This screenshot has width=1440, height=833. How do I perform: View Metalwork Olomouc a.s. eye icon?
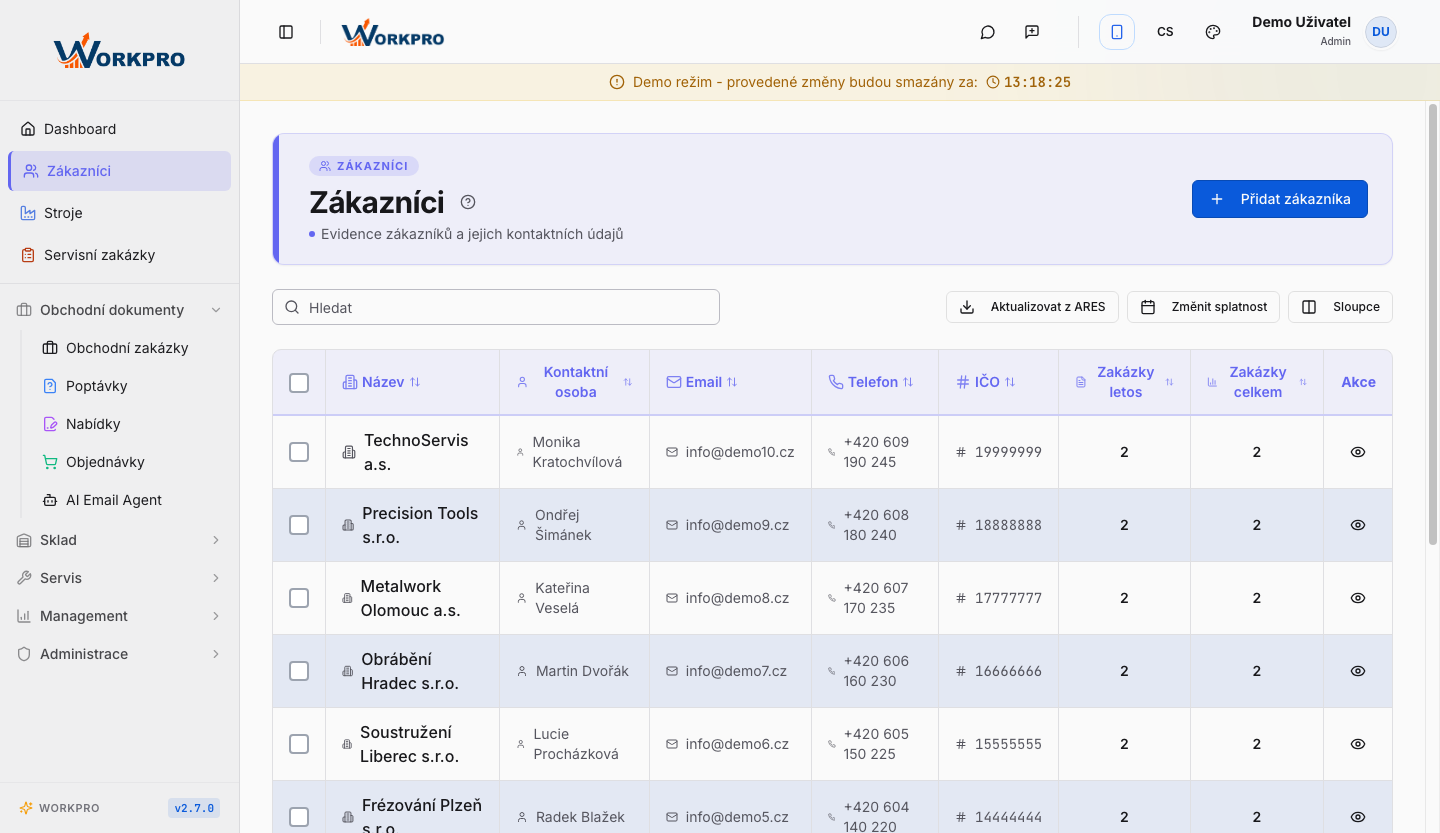coord(1357,598)
